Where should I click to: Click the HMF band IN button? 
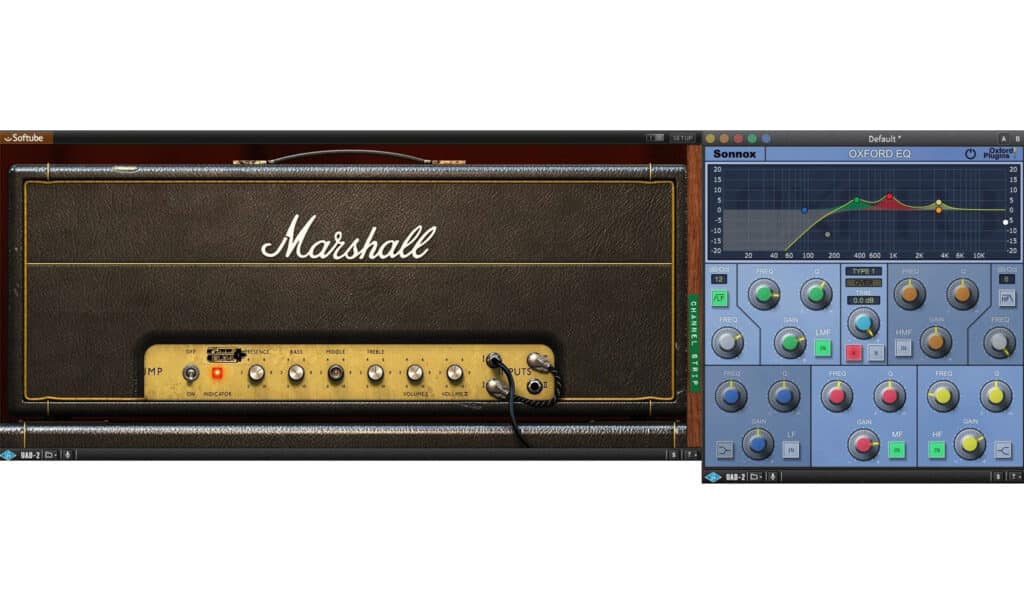click(903, 348)
